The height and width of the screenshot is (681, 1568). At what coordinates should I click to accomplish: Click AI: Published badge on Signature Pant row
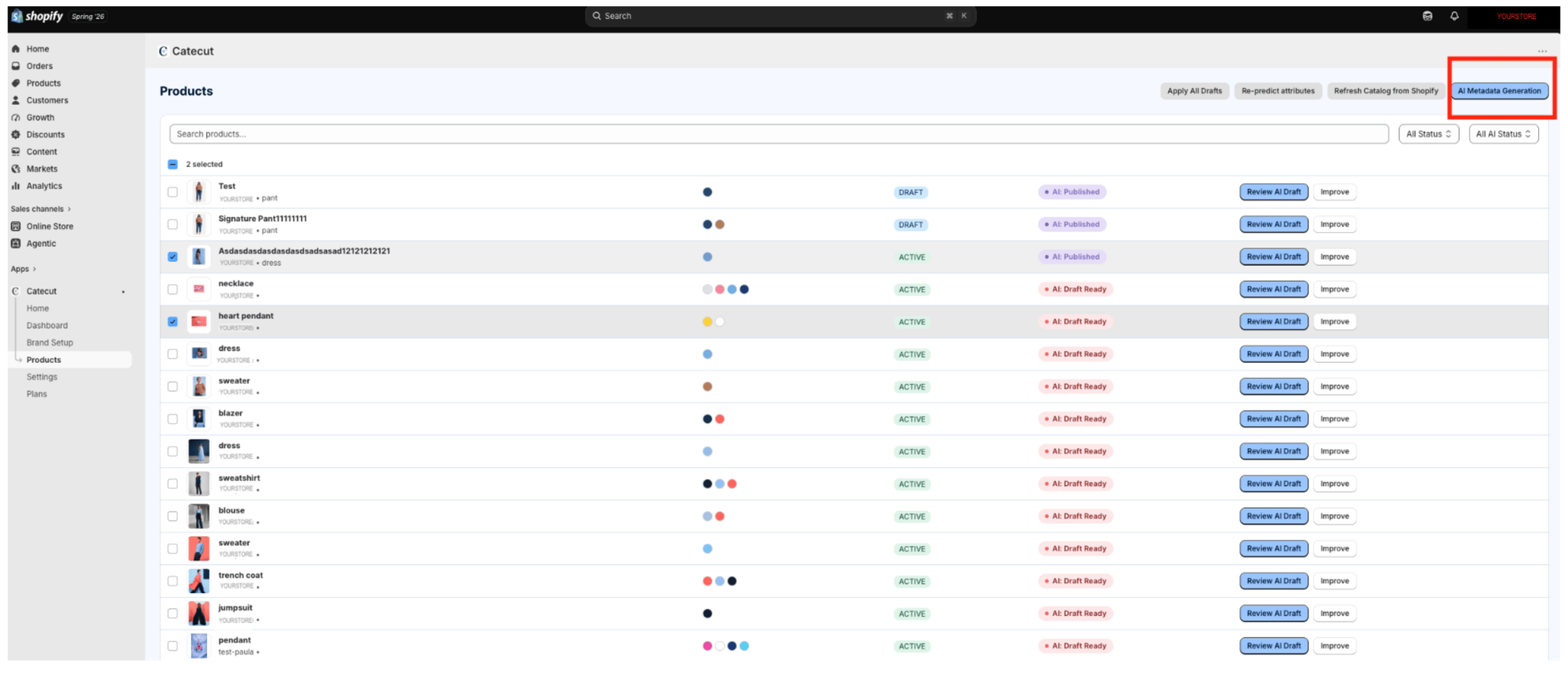coord(1072,224)
